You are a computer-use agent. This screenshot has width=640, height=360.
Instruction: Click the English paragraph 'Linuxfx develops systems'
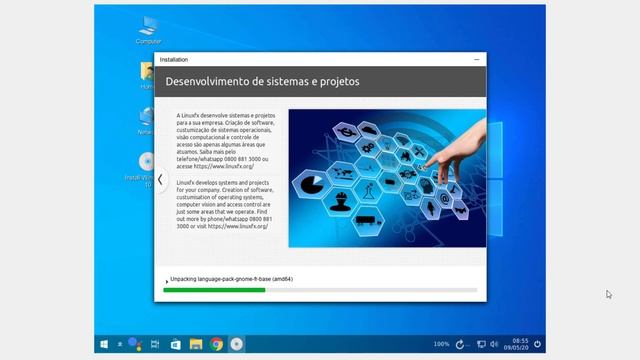225,204
